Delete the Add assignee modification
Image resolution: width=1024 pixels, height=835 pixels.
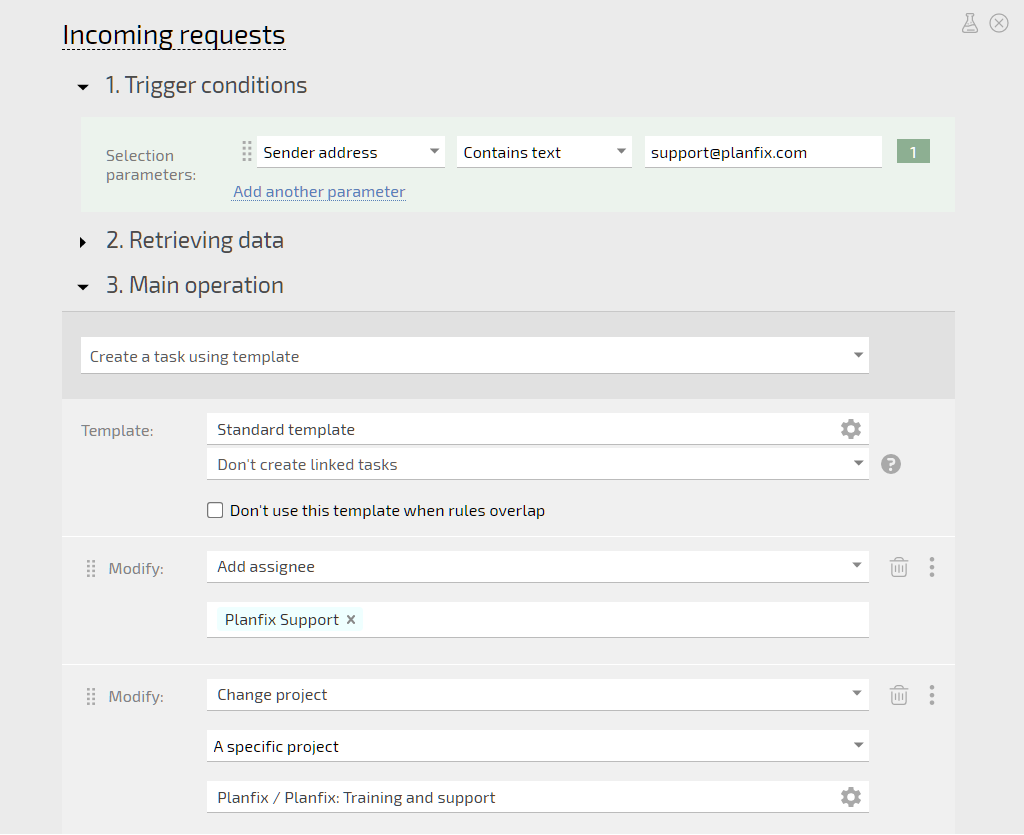click(899, 567)
